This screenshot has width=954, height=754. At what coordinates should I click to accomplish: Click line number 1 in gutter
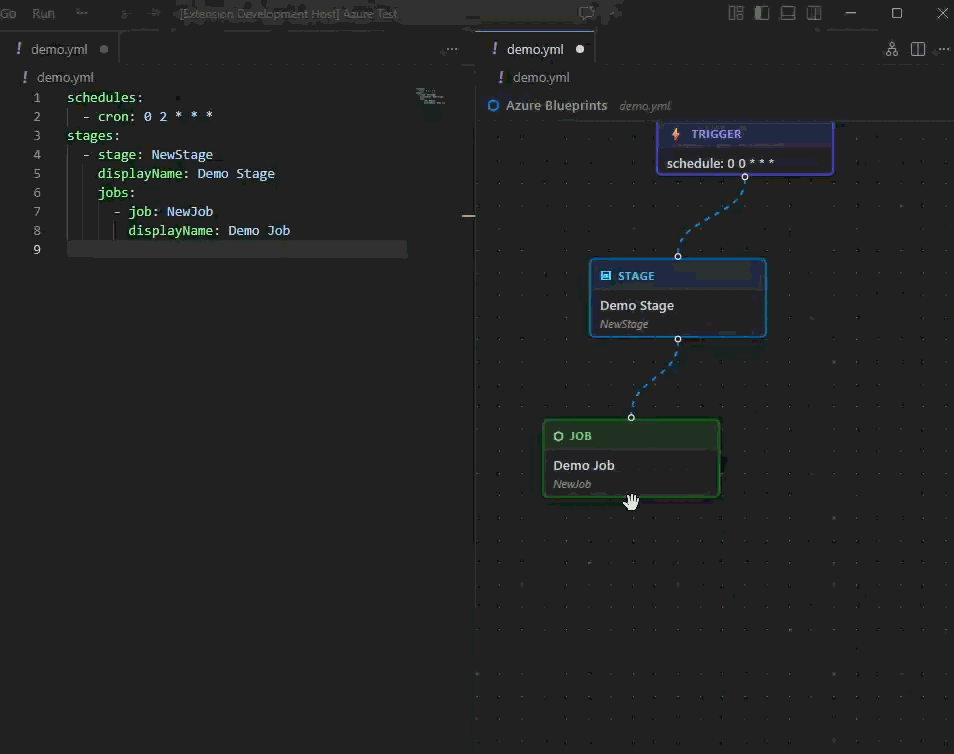point(37,97)
